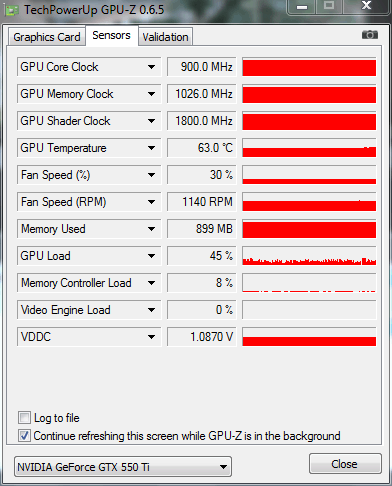Minimize the GPU-Z window

pyautogui.click(x=302, y=6)
